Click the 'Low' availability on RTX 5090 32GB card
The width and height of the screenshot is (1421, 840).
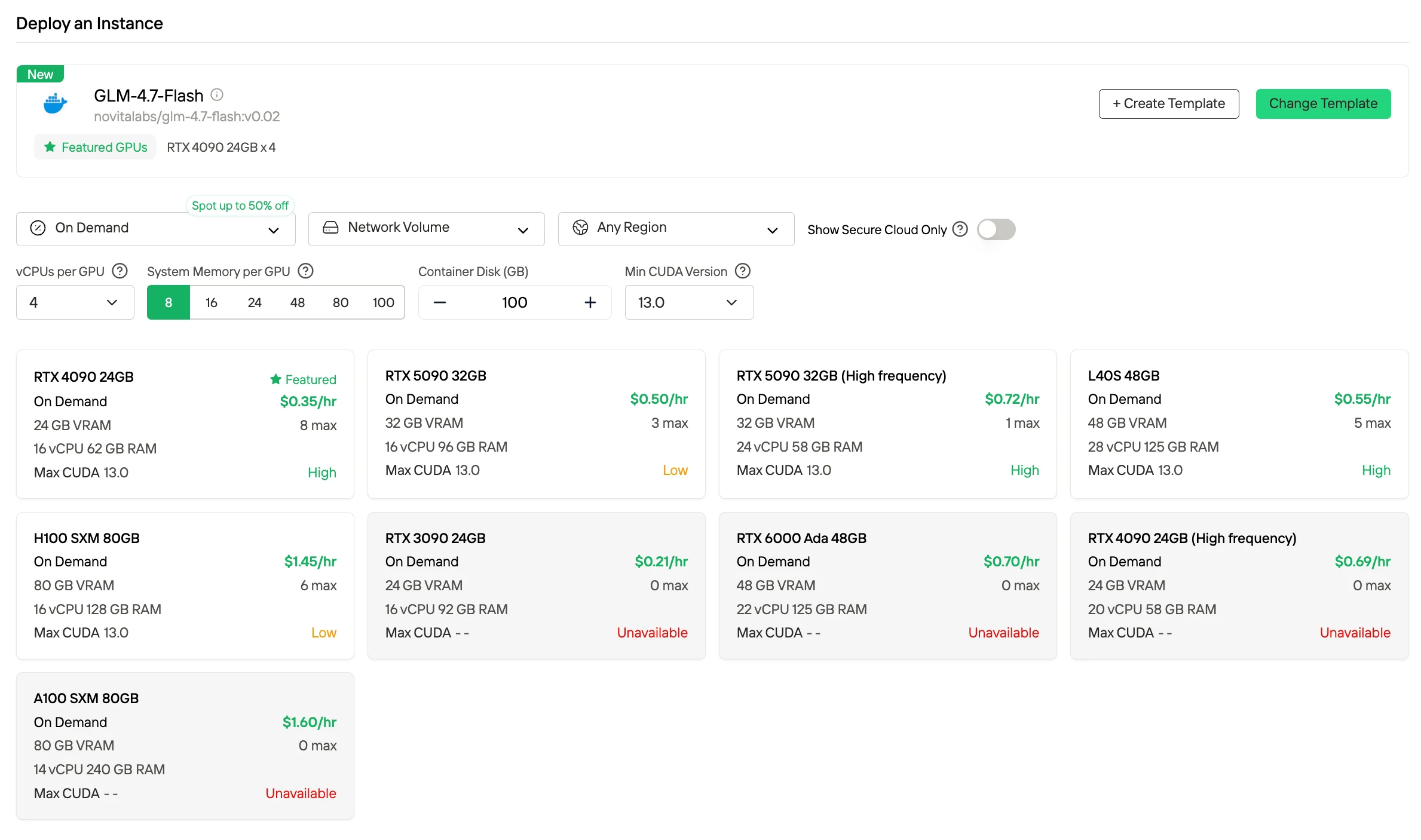point(675,470)
